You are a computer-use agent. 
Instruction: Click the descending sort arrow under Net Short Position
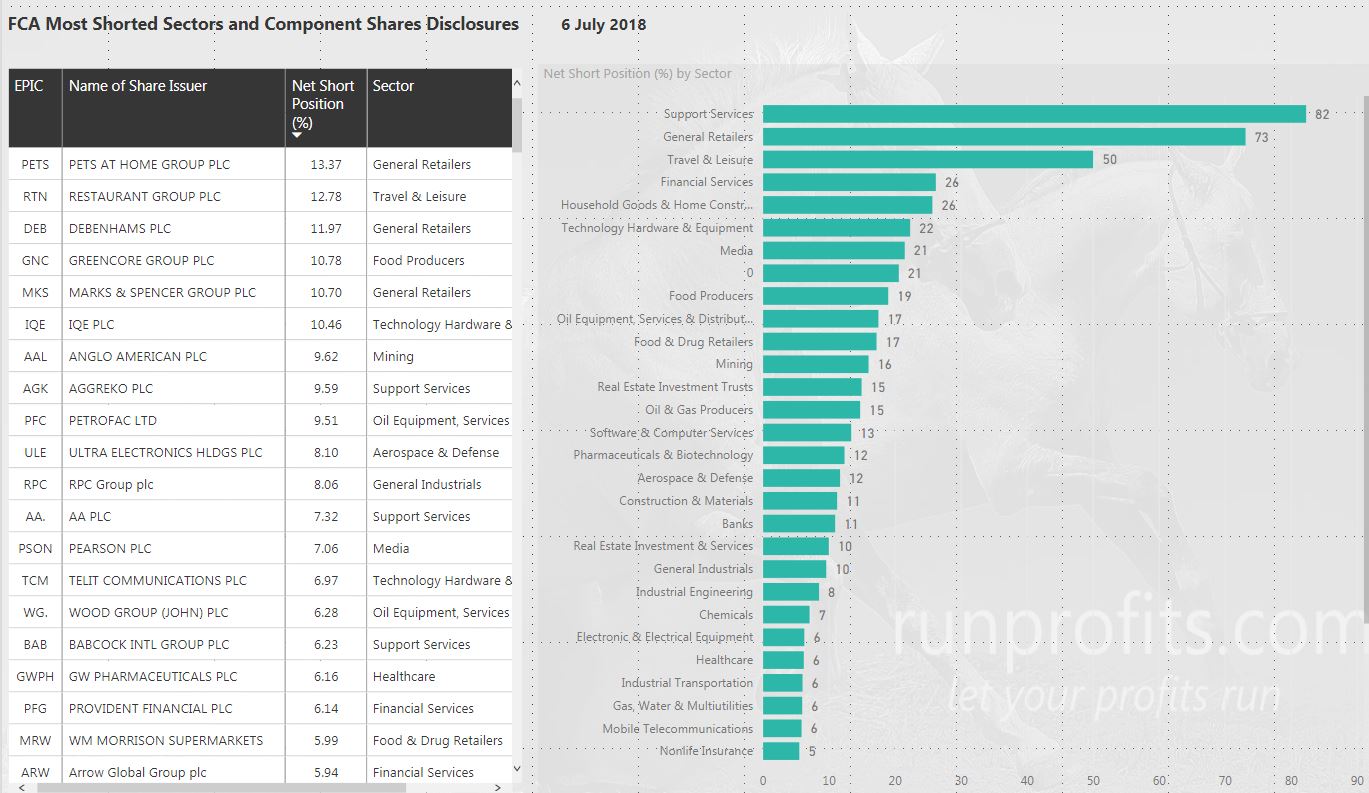(x=297, y=135)
